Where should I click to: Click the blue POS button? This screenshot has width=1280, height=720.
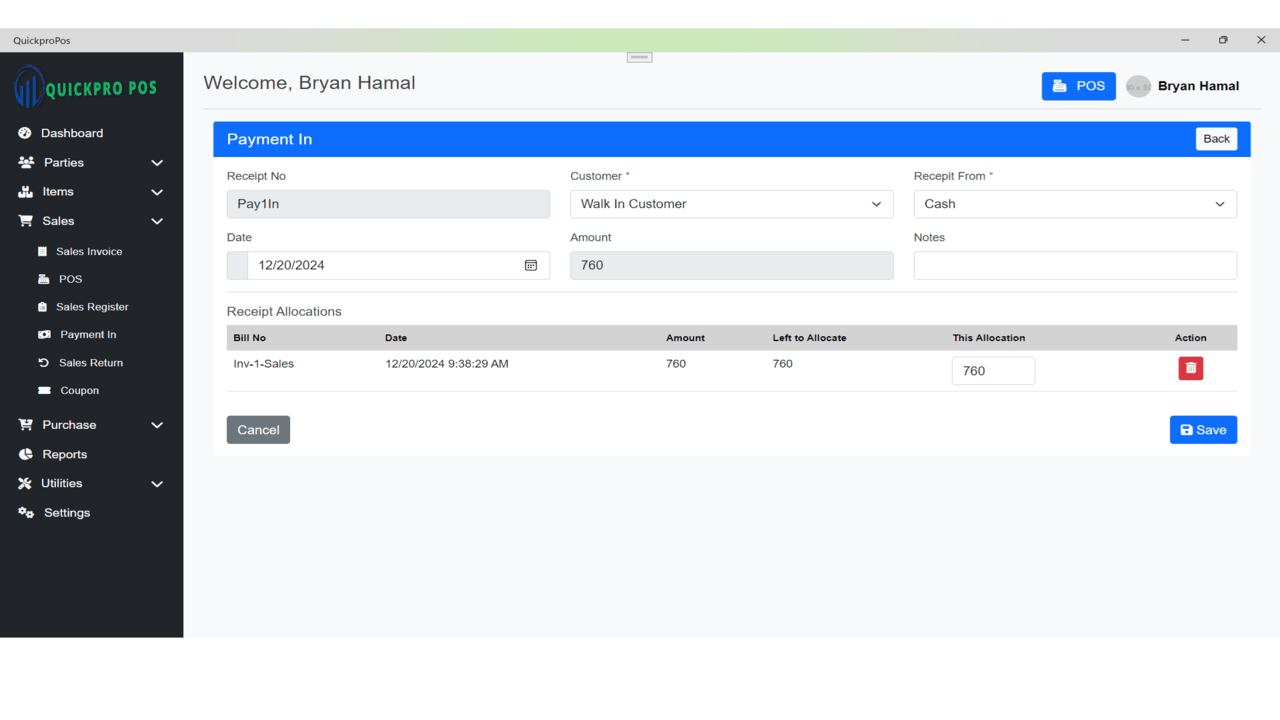click(x=1078, y=86)
